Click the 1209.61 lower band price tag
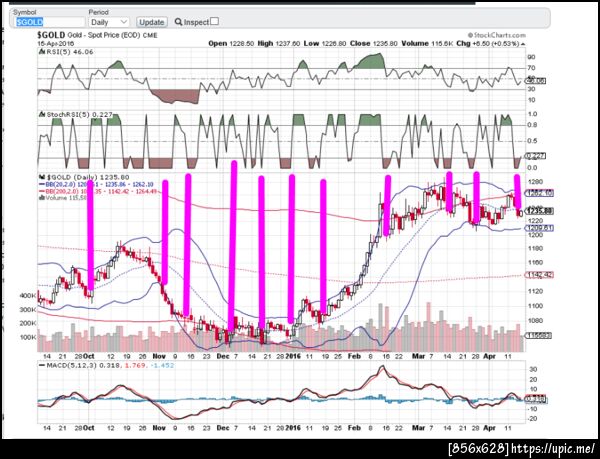 tap(539, 228)
